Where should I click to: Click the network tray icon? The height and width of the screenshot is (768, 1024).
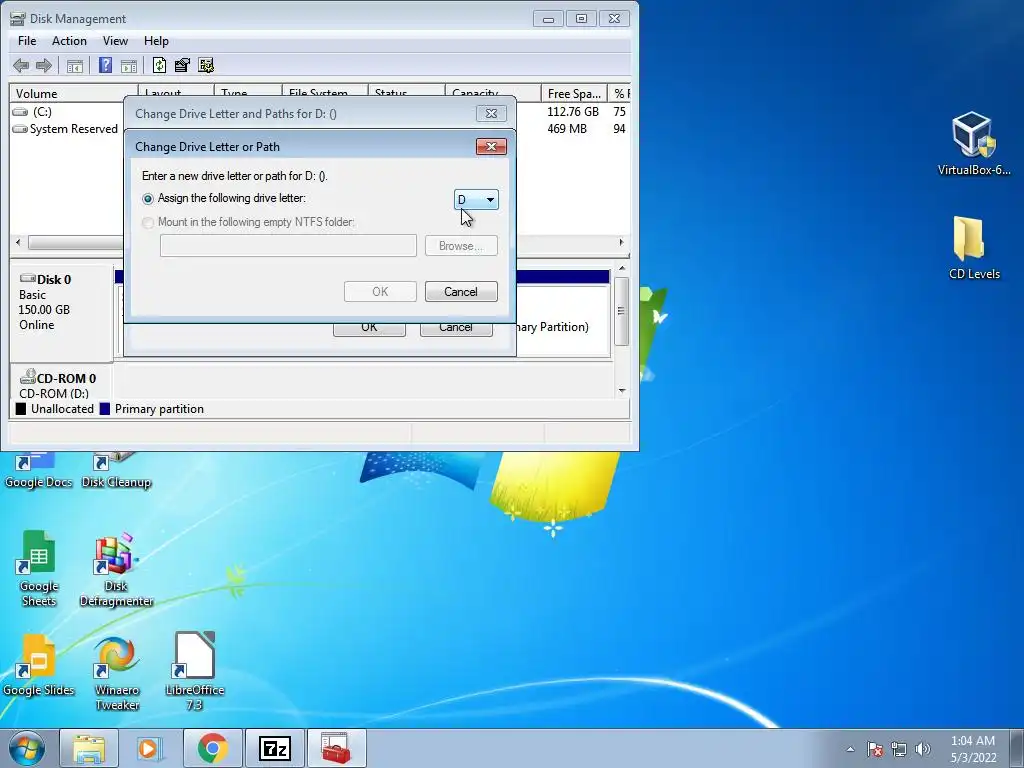click(x=899, y=749)
